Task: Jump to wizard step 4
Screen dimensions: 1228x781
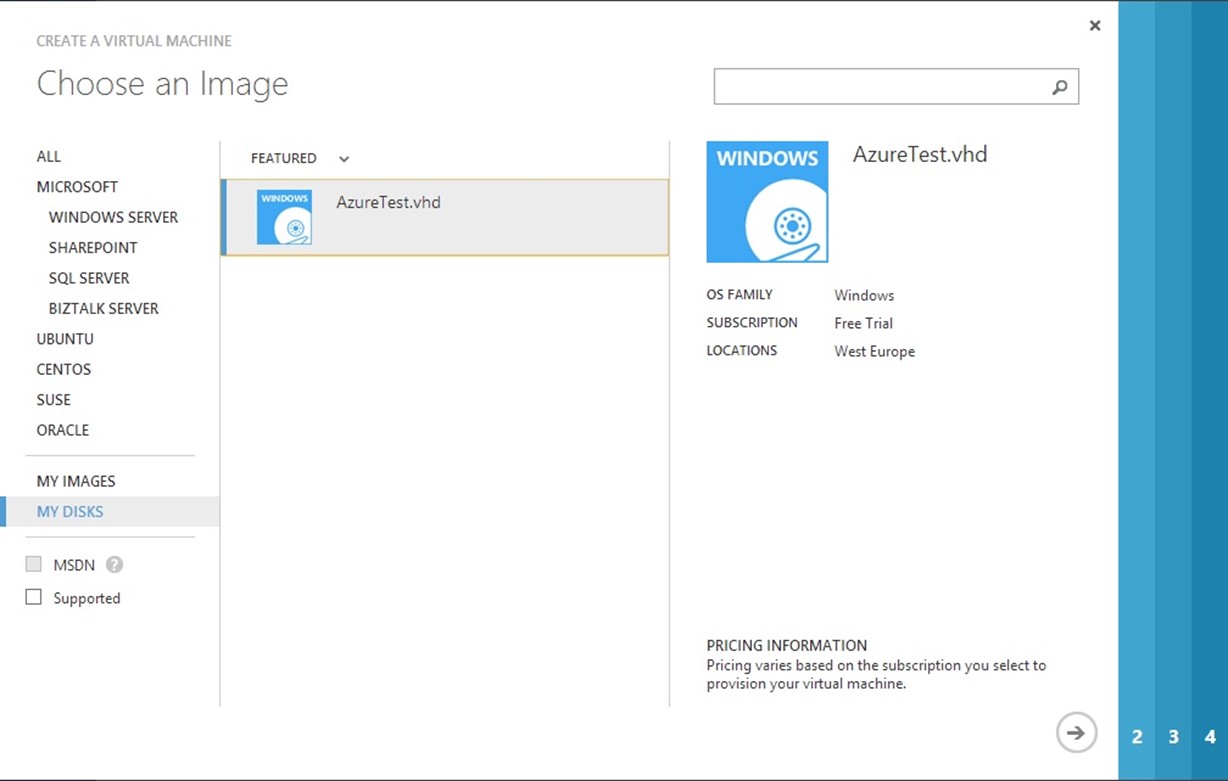Action: tap(1210, 737)
